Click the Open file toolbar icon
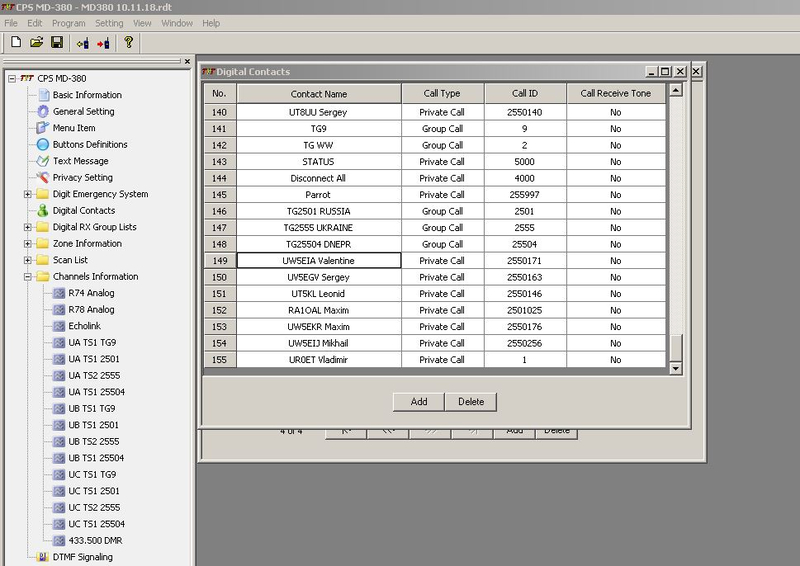 pos(36,42)
